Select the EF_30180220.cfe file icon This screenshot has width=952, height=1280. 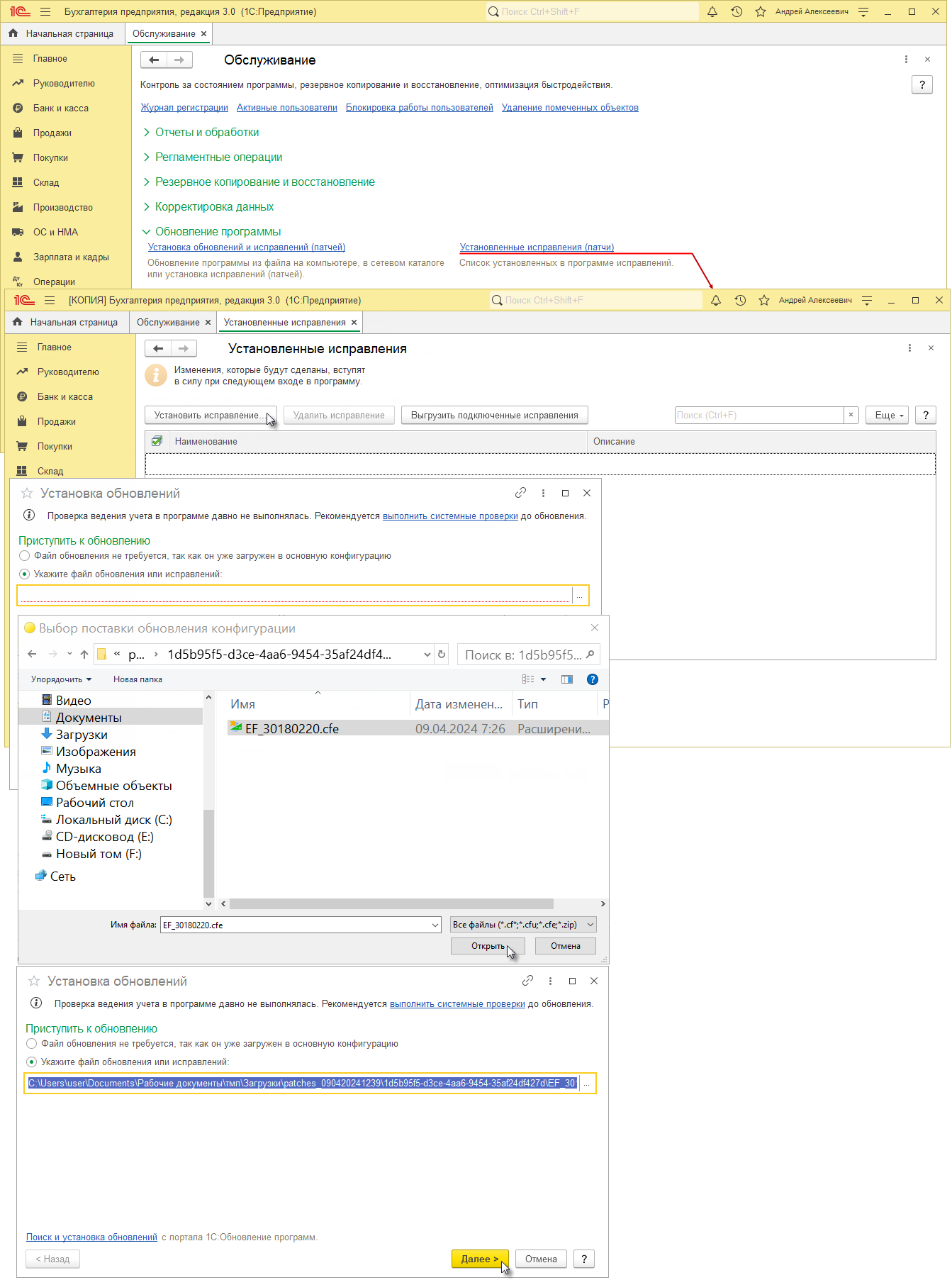(x=235, y=728)
